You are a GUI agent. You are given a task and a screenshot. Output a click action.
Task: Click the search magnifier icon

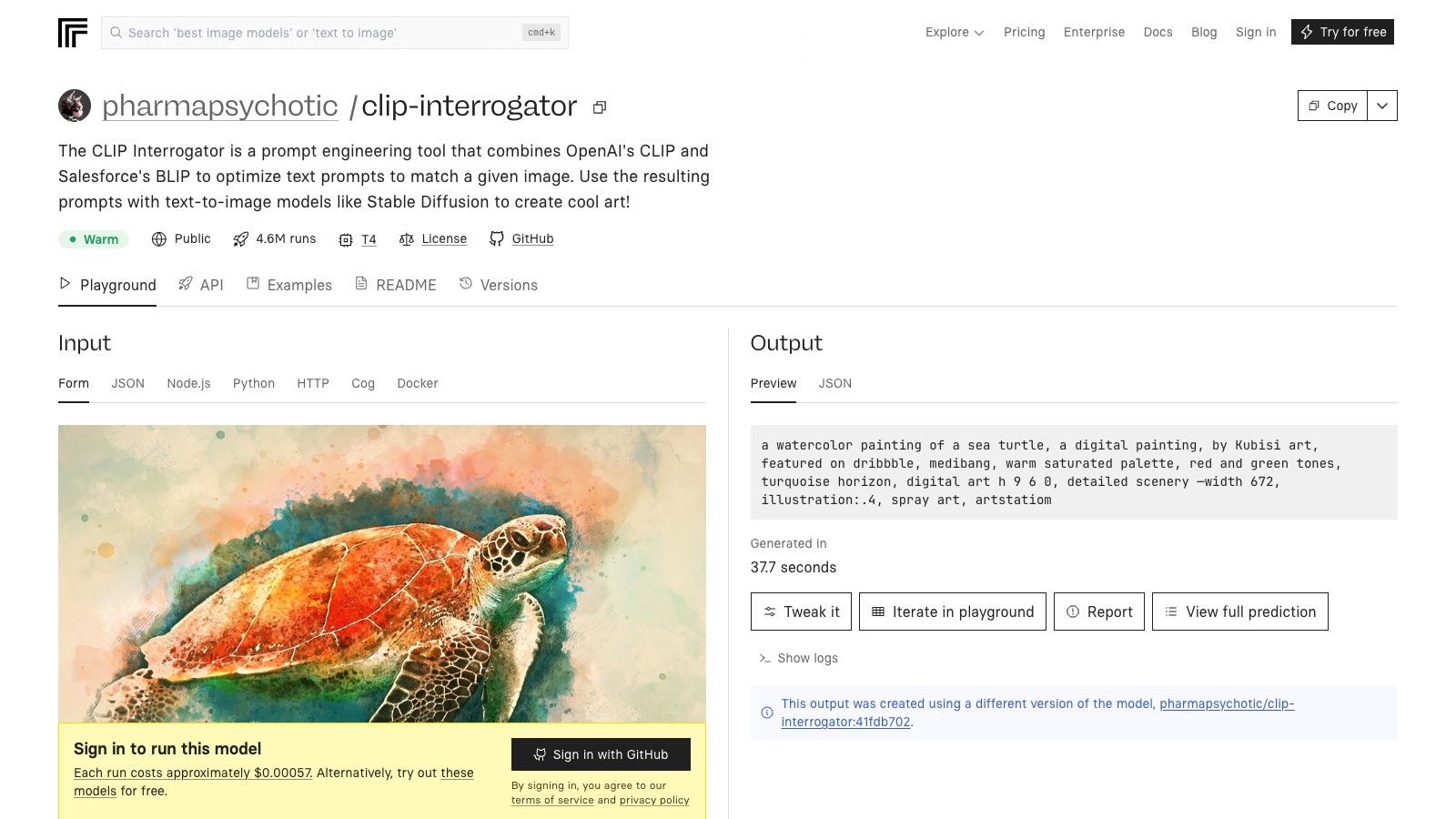(116, 33)
